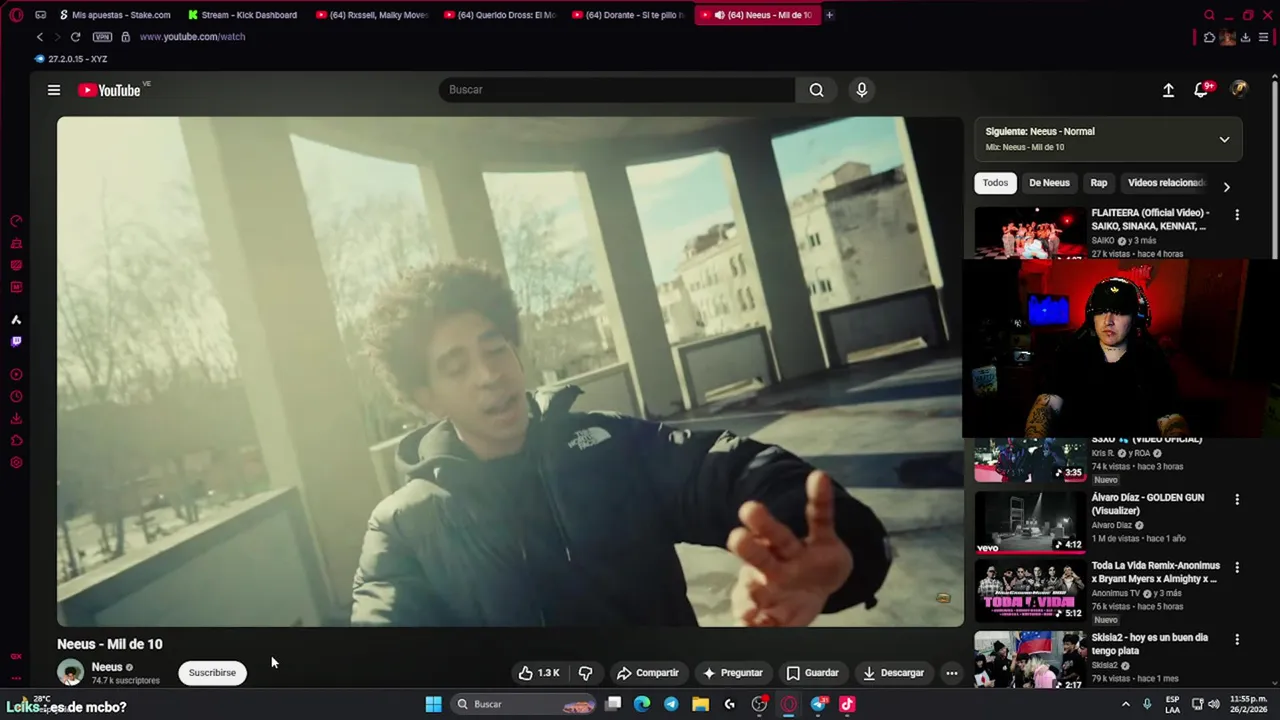
Task: Open the GOLDEN GUN Visualizer thumbnail
Action: click(1030, 522)
